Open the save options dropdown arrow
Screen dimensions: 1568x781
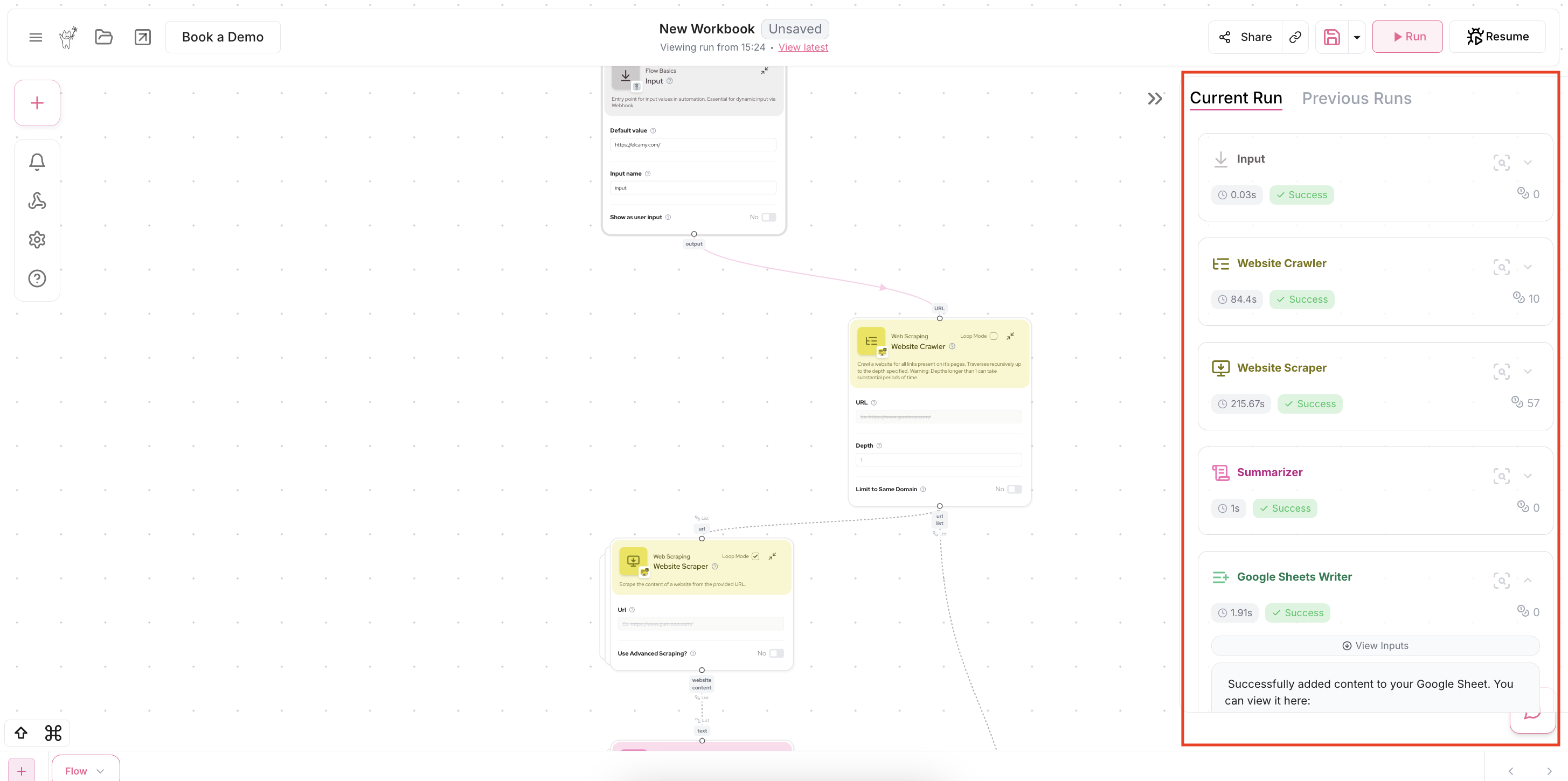click(x=1357, y=37)
